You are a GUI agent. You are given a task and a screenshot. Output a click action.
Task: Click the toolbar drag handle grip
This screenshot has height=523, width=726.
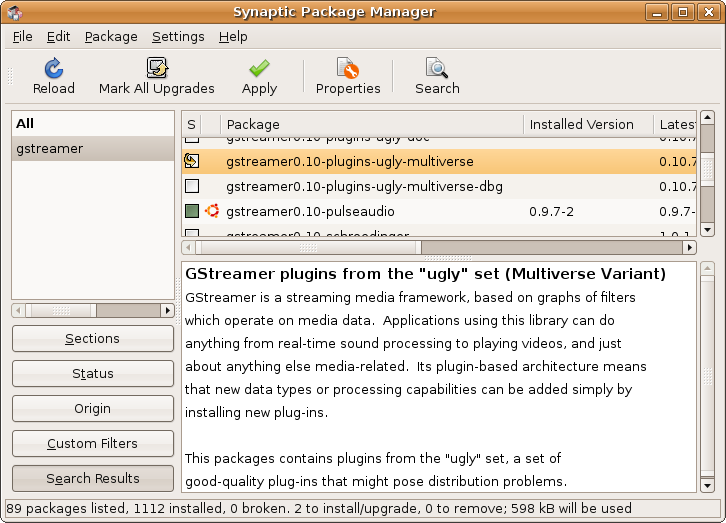pyautogui.click(x=10, y=76)
